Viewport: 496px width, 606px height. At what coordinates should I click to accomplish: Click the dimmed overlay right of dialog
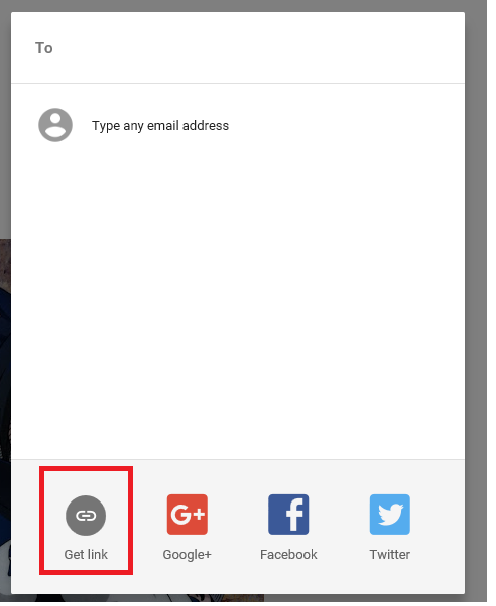[x=476, y=301]
